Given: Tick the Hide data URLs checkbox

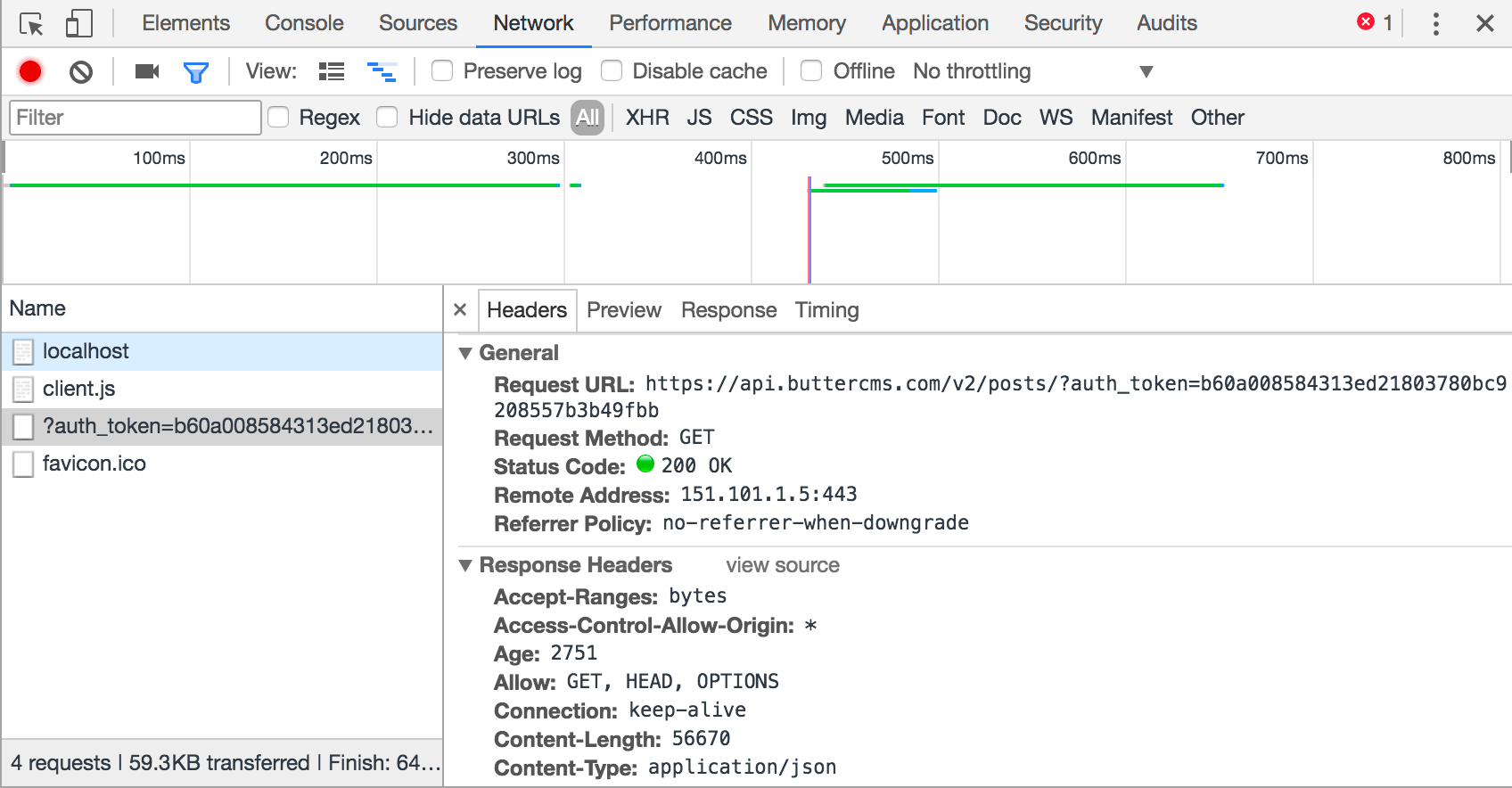Looking at the screenshot, I should click(x=387, y=118).
